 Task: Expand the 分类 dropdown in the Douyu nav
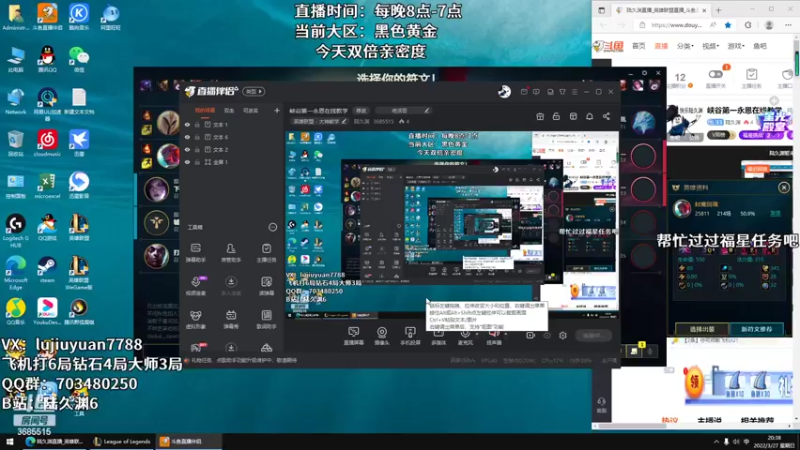point(685,46)
